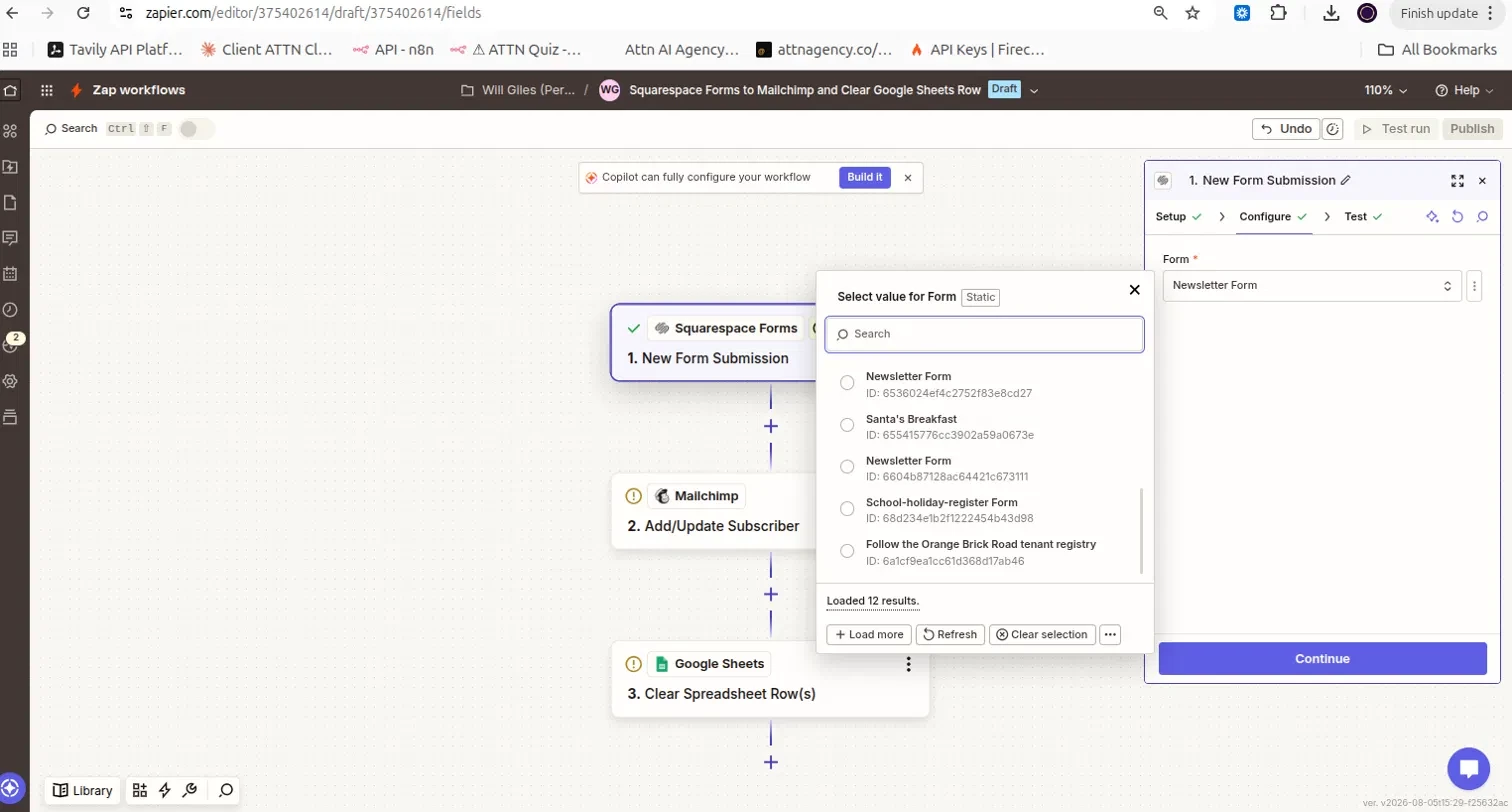Open the Zapier home icon in sidebar
1512x812 pixels.
[x=11, y=90]
